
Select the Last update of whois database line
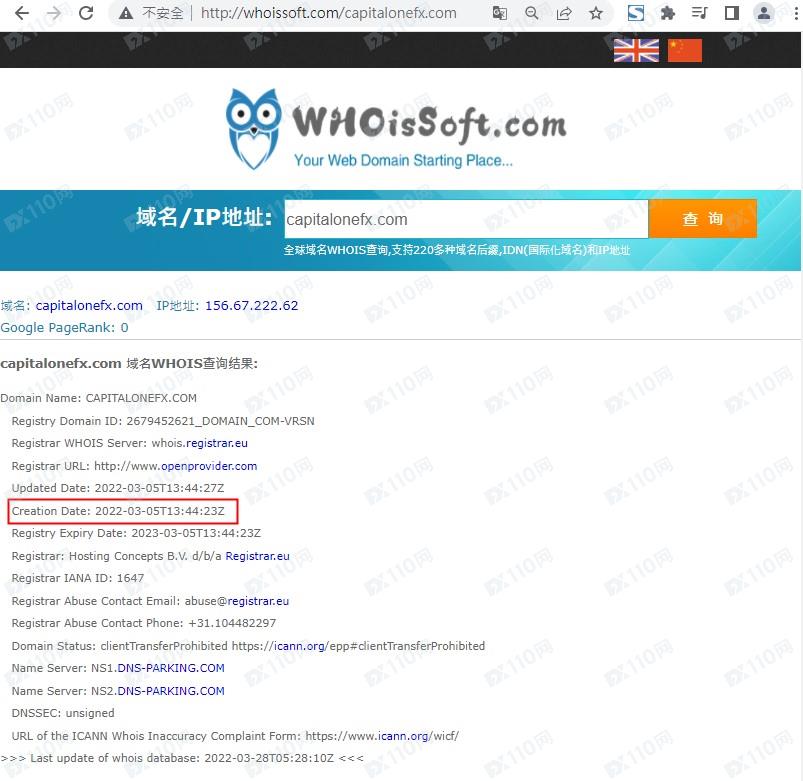point(182,758)
